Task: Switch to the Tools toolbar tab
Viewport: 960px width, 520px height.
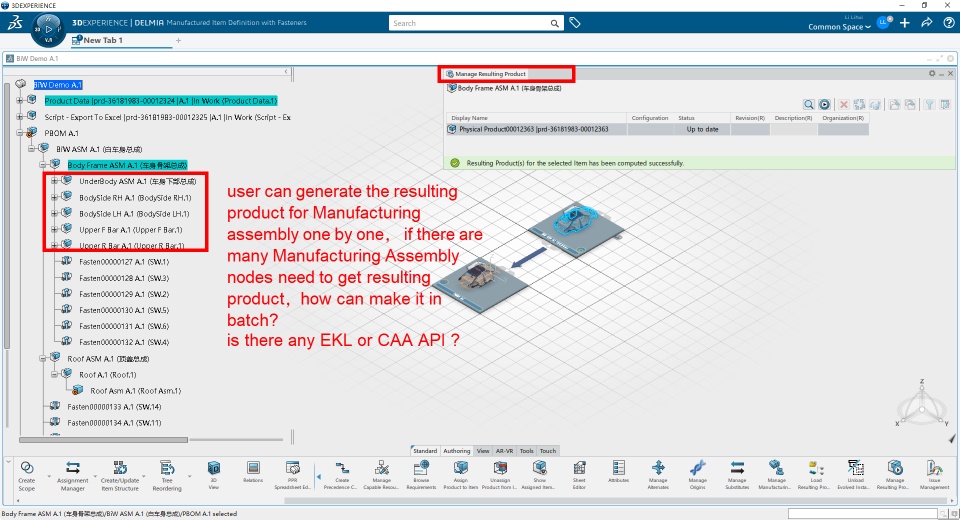Action: point(527,451)
